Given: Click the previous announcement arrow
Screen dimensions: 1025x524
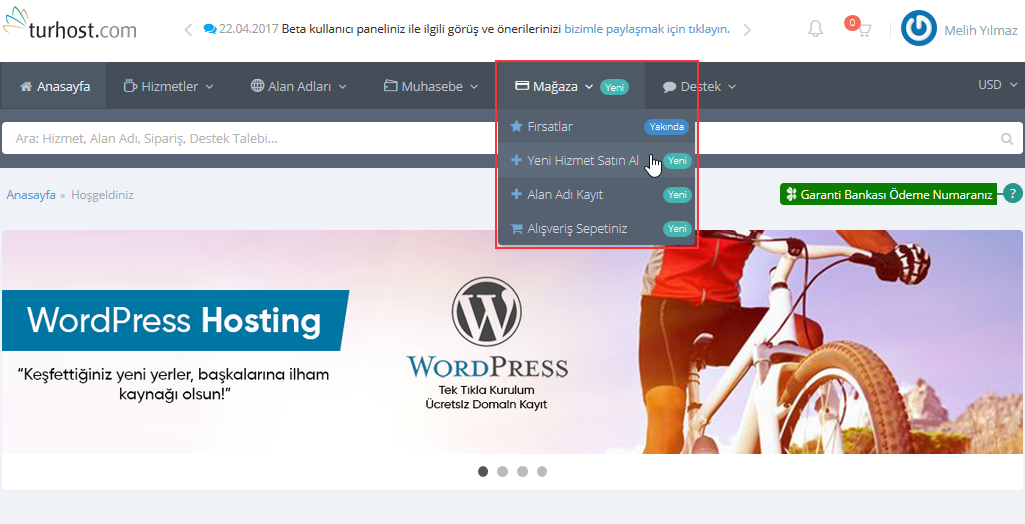Looking at the screenshot, I should pos(188,29).
